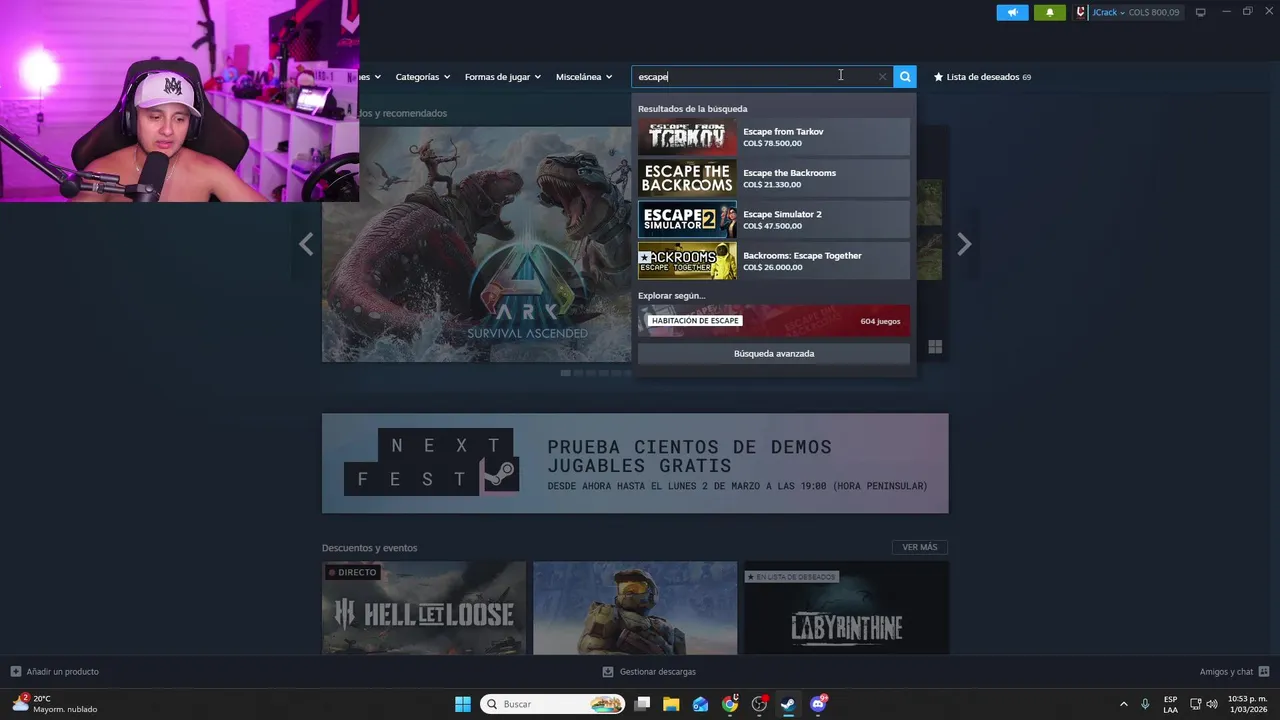Open Lista de deseados wishlist
Screen dimensions: 1280x720
click(x=982, y=77)
